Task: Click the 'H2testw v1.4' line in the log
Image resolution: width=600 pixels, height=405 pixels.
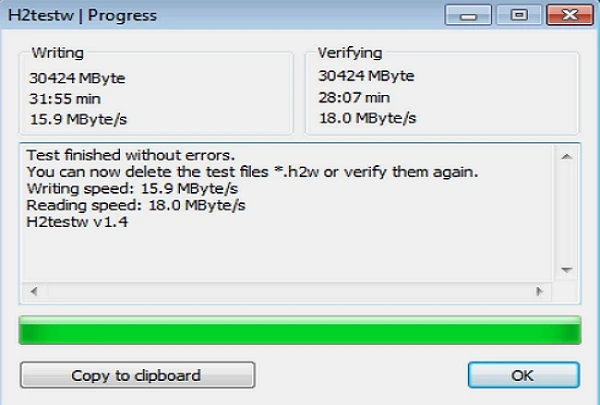Action: 77,222
